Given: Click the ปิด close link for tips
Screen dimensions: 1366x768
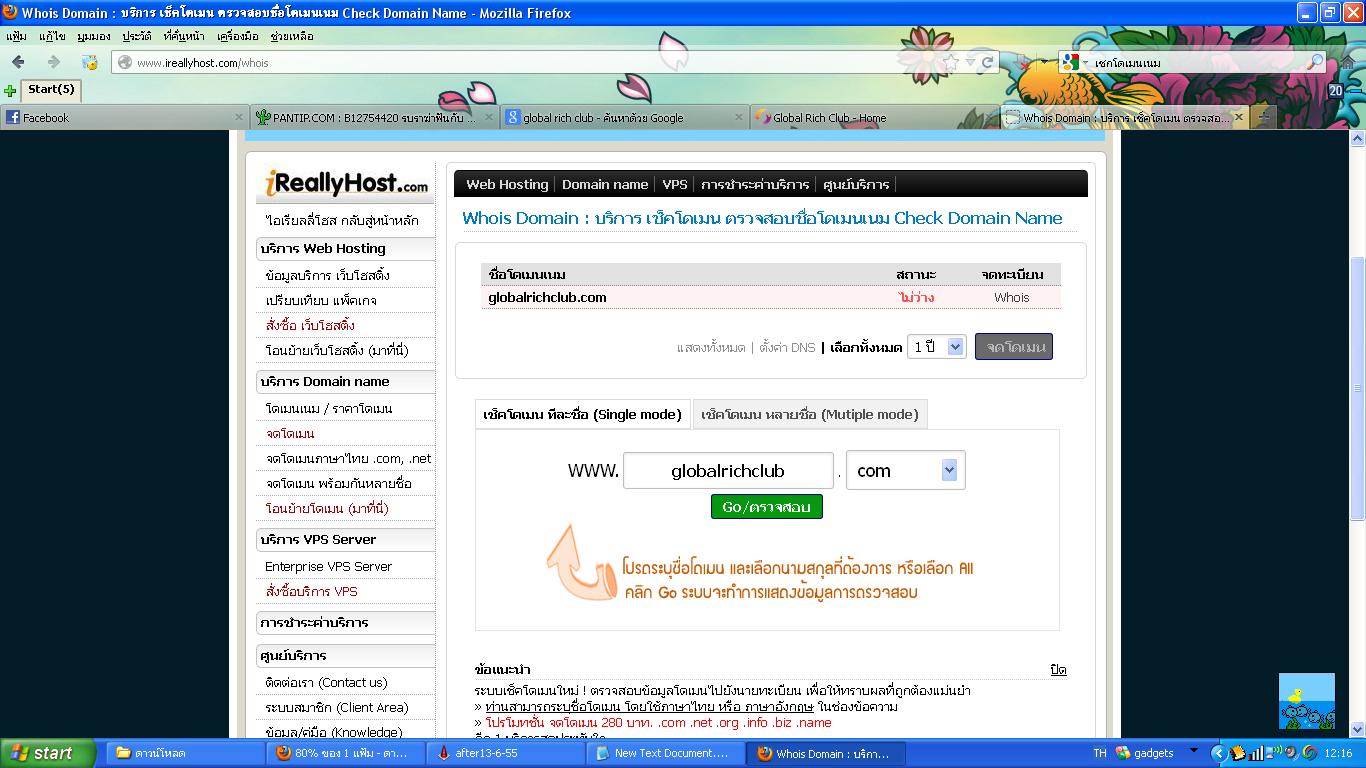Looking at the screenshot, I should tap(1058, 669).
